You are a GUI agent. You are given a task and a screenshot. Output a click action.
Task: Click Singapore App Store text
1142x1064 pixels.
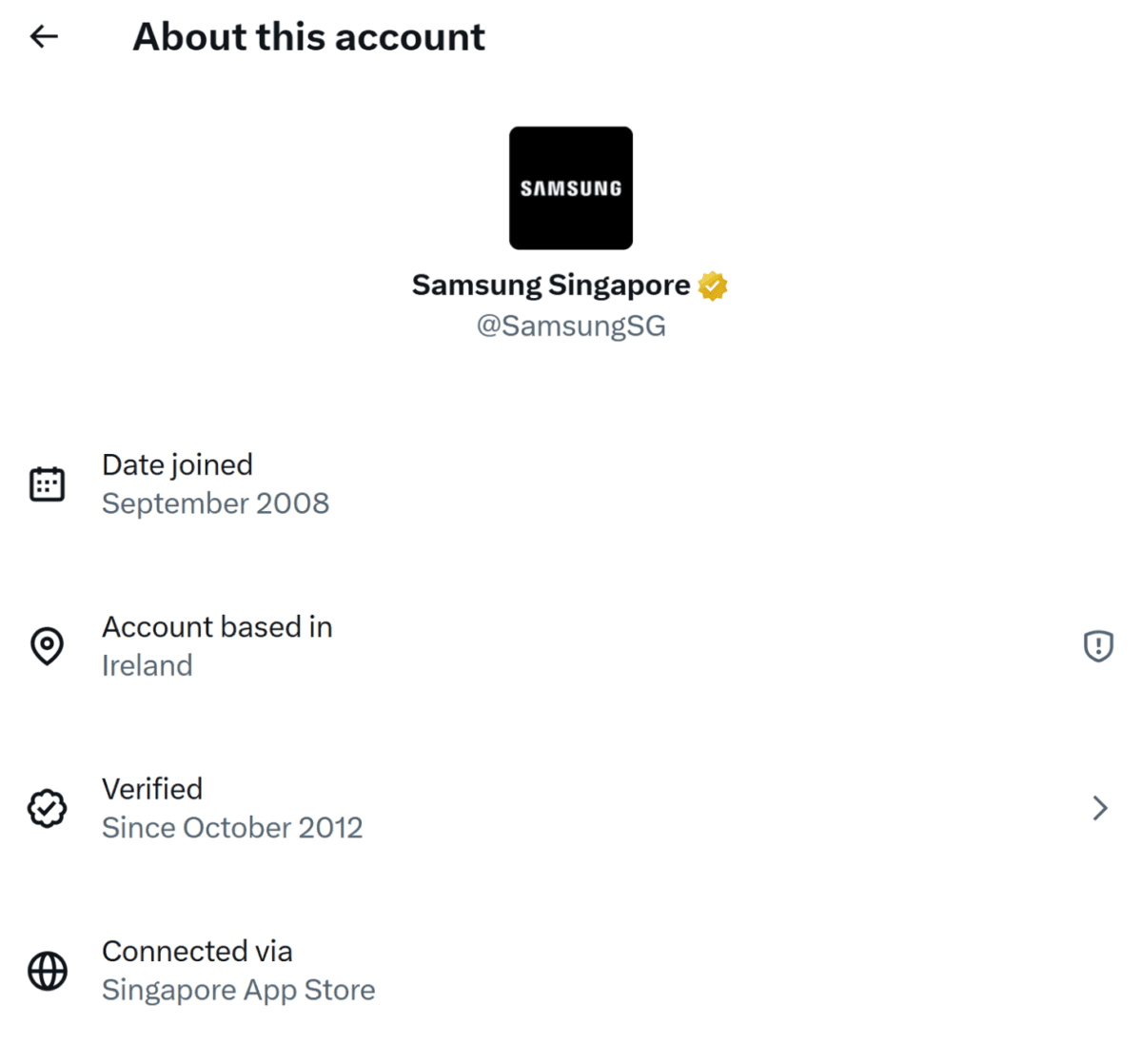(x=239, y=990)
